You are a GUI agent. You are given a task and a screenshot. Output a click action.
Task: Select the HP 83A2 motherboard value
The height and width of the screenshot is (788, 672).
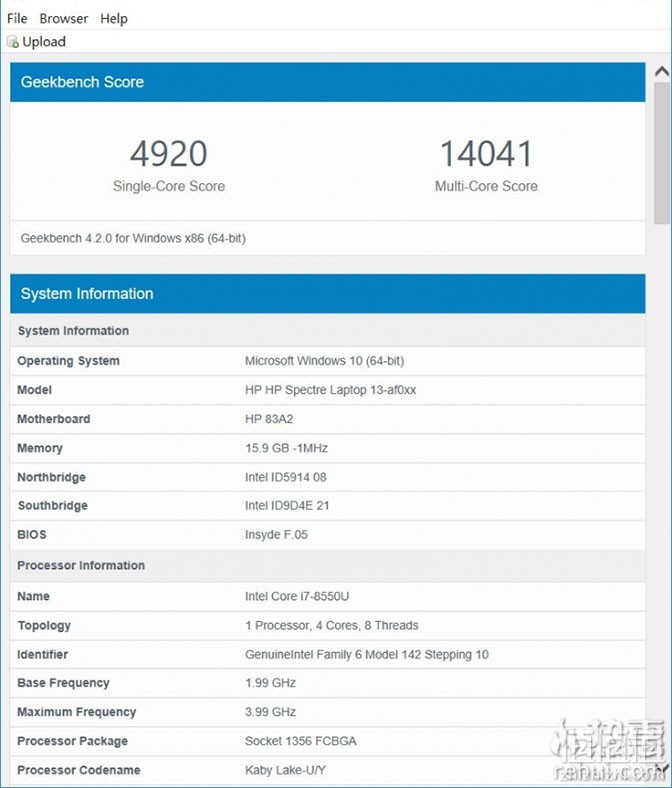point(269,419)
